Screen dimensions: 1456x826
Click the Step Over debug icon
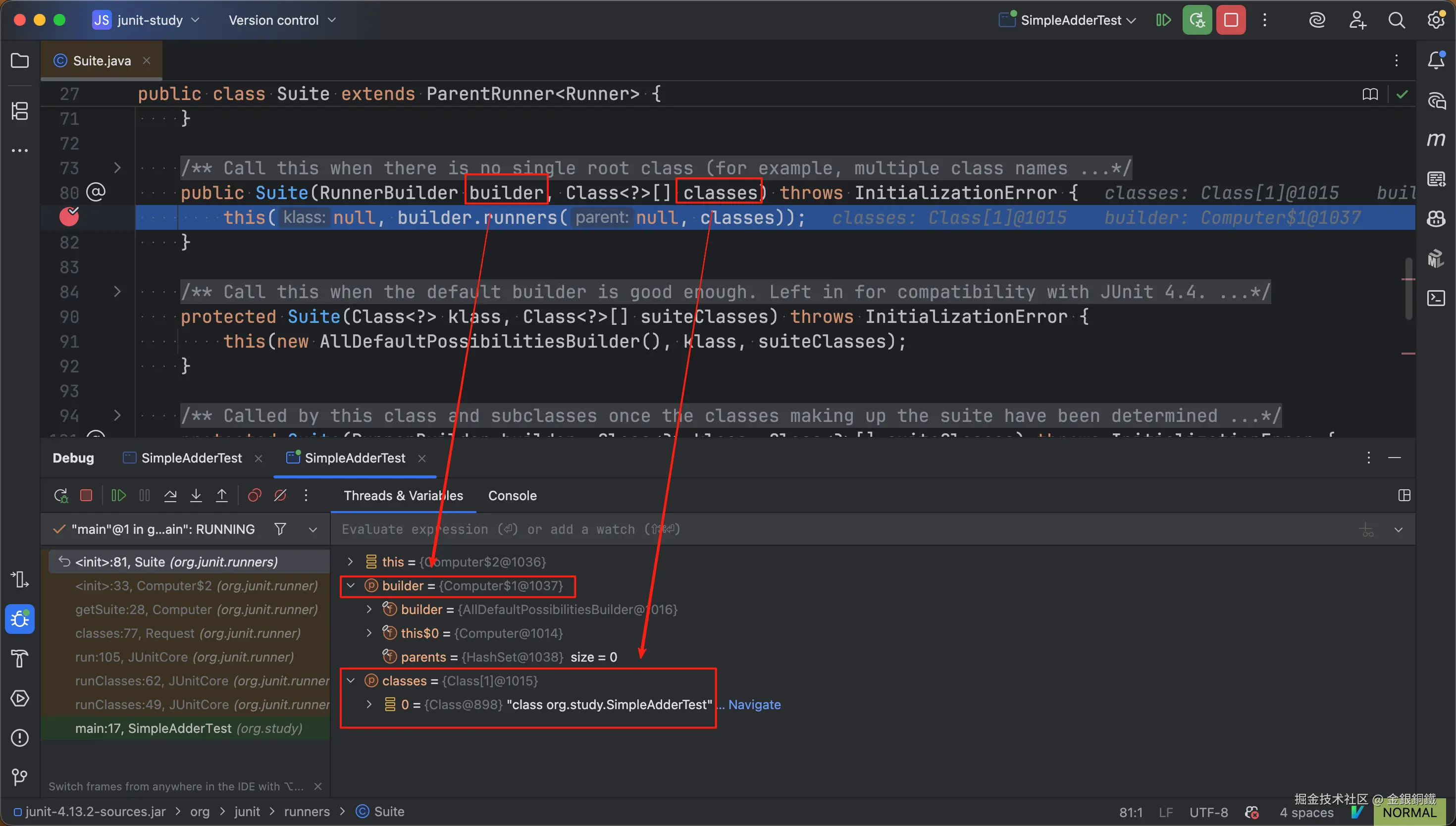point(170,495)
